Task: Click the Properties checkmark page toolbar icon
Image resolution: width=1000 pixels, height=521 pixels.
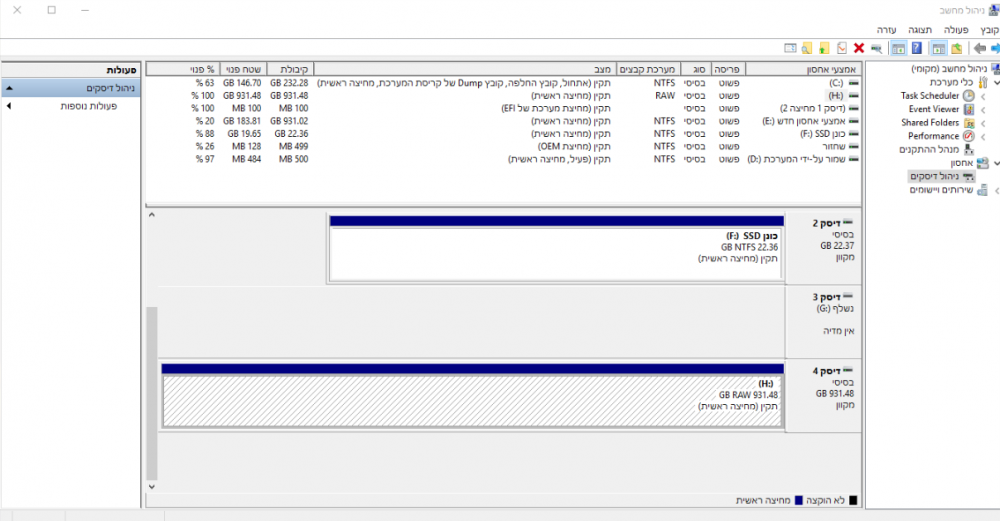Action: [x=842, y=48]
